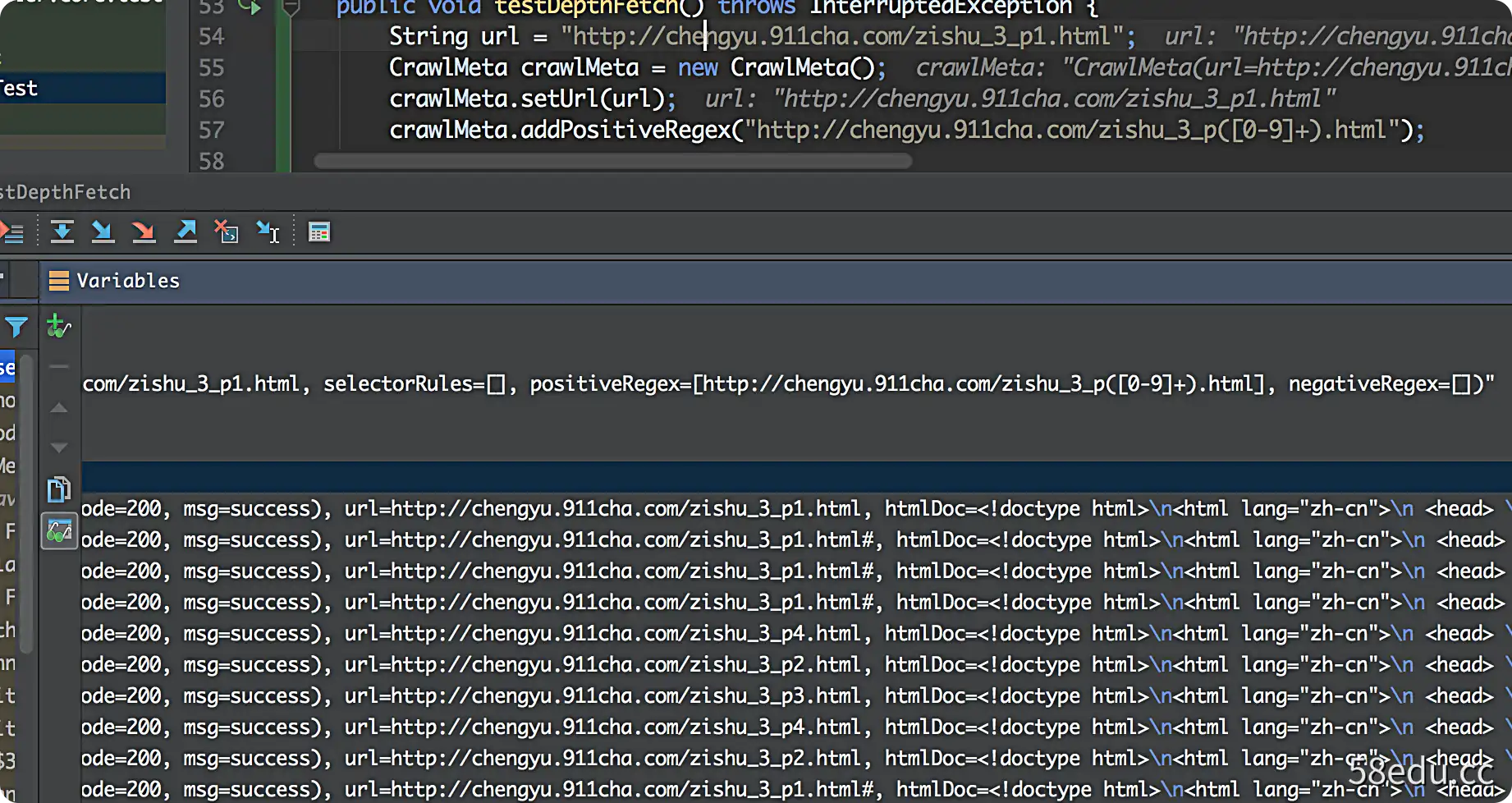Select the highlighted Test item in left panel

click(x=82, y=88)
